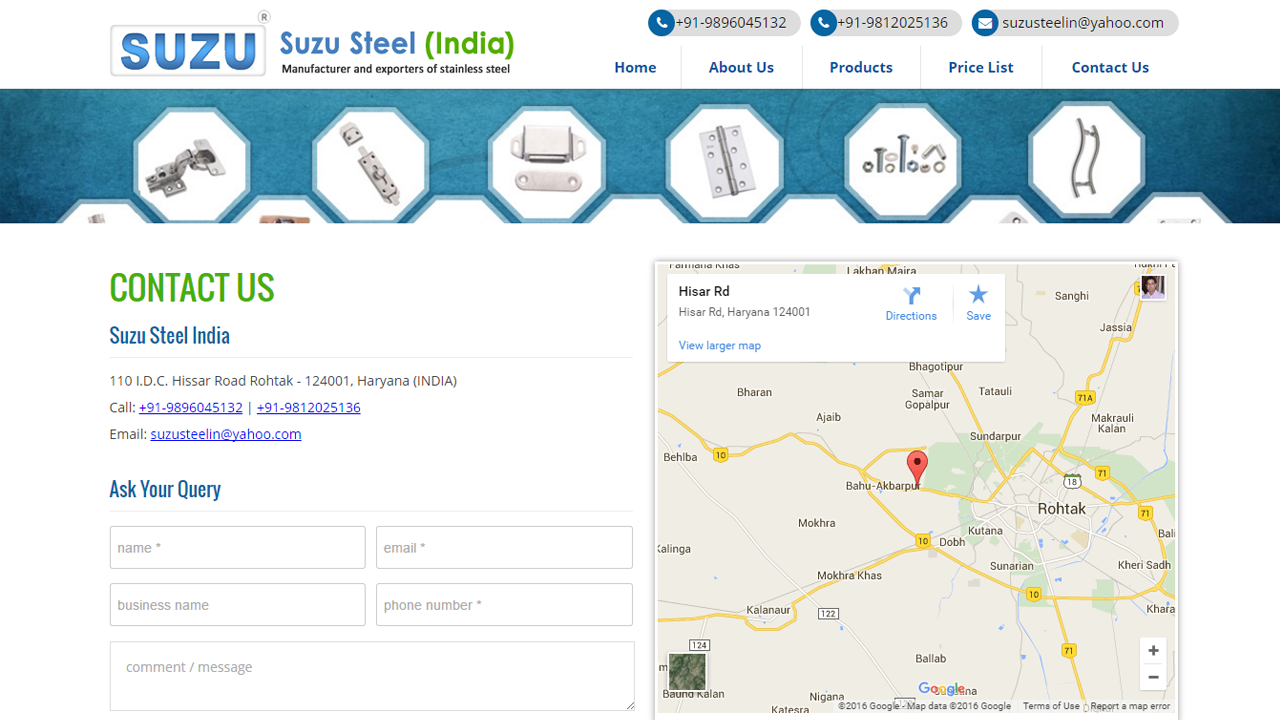This screenshot has height=720, width=1280.
Task: Click the butt hinge product image
Action: (725, 165)
